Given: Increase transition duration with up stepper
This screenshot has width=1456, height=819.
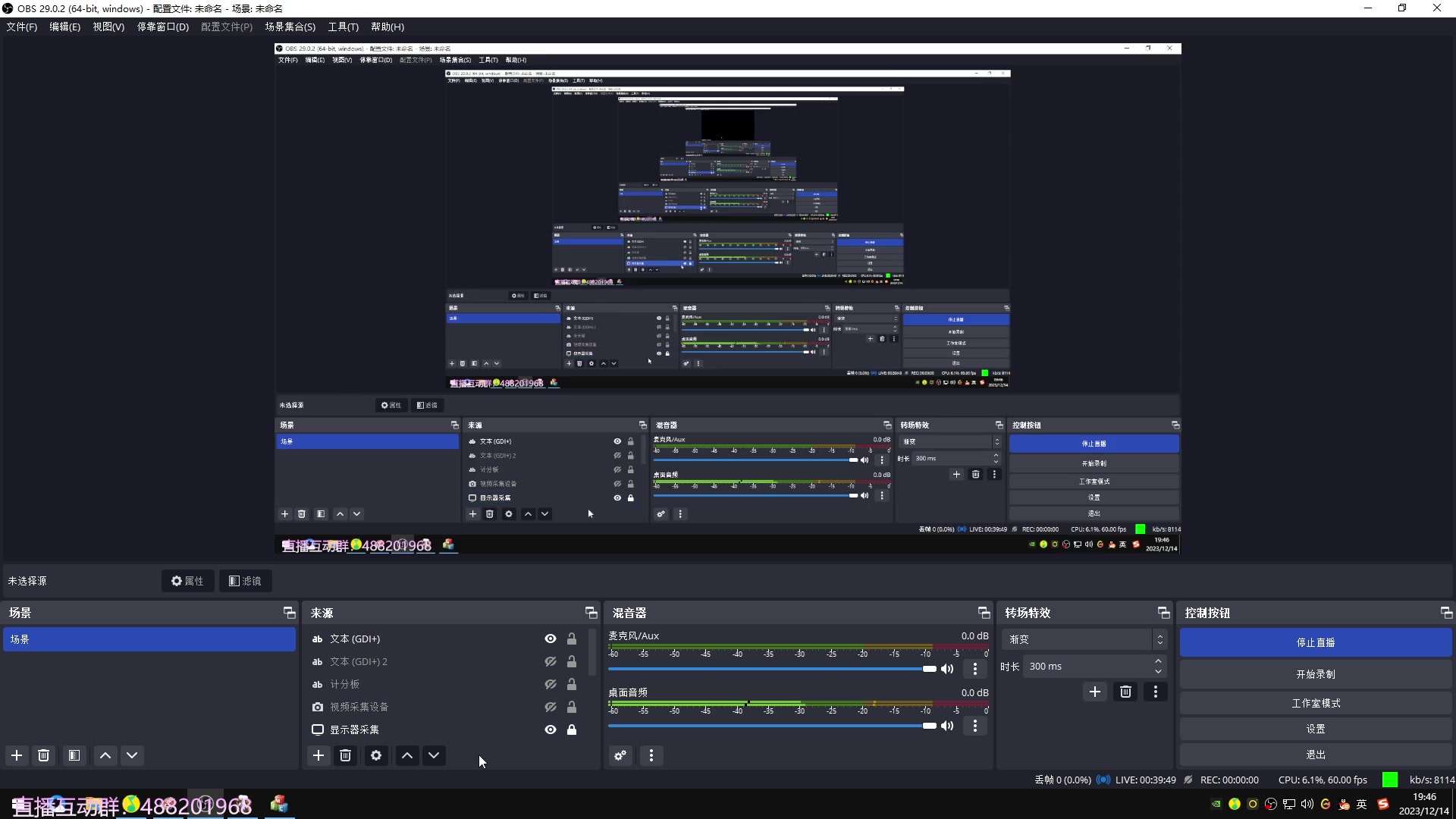Looking at the screenshot, I should 1158,661.
